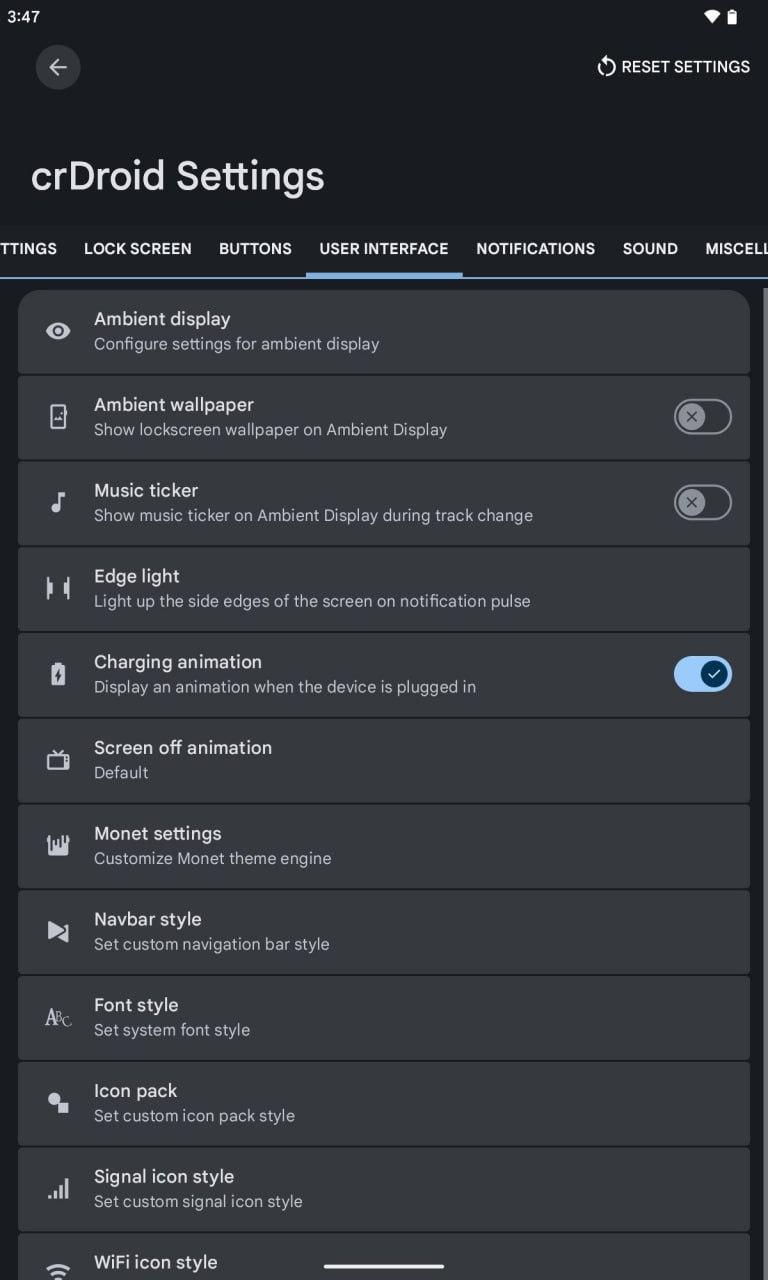Click the Font style ABC icon
Viewport: 768px width, 1280px height.
pyautogui.click(x=58, y=1017)
